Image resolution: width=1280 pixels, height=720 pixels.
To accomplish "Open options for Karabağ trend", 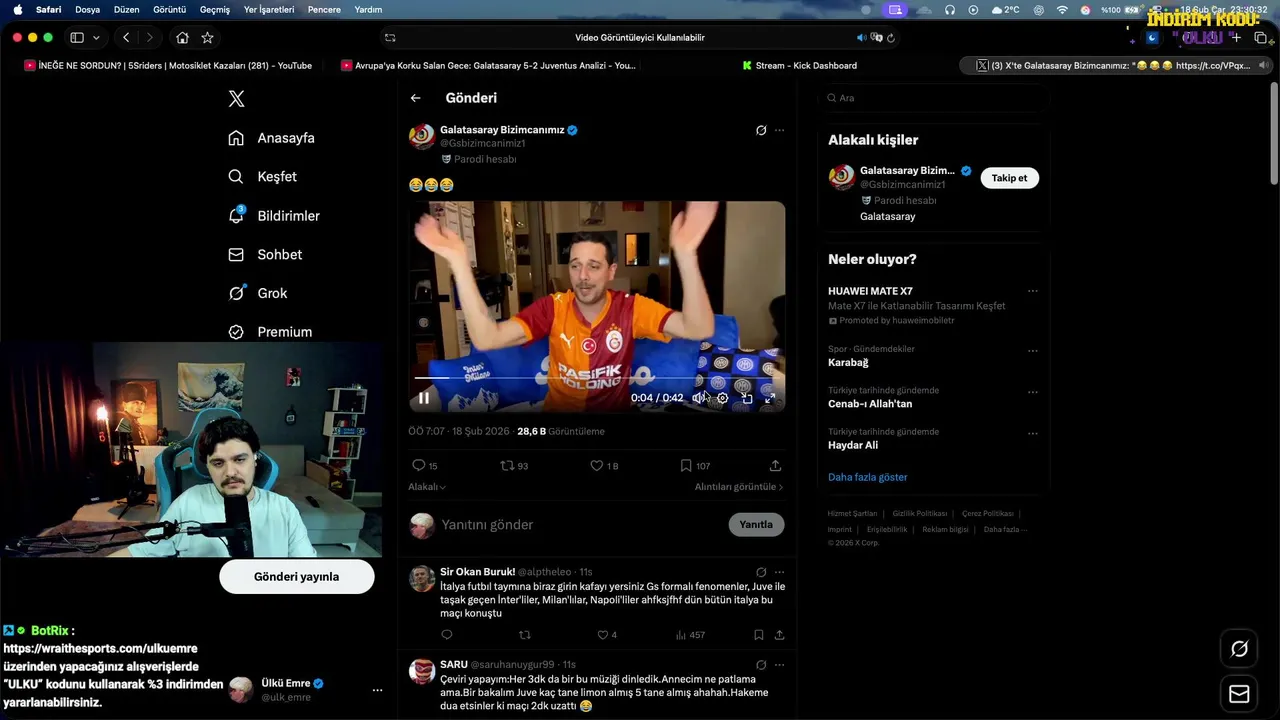I will (x=1033, y=351).
